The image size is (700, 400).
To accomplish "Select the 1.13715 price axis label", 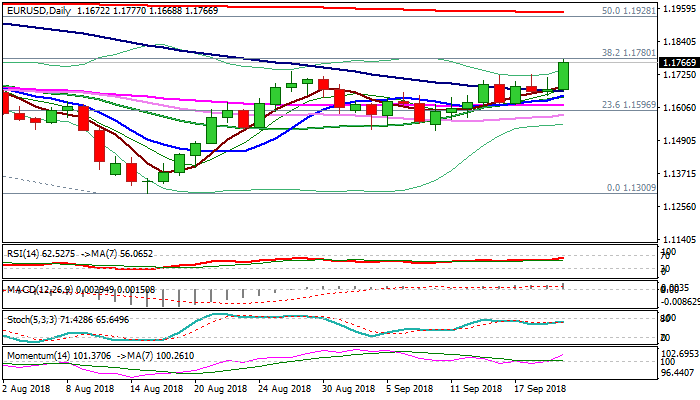I will [x=675, y=174].
